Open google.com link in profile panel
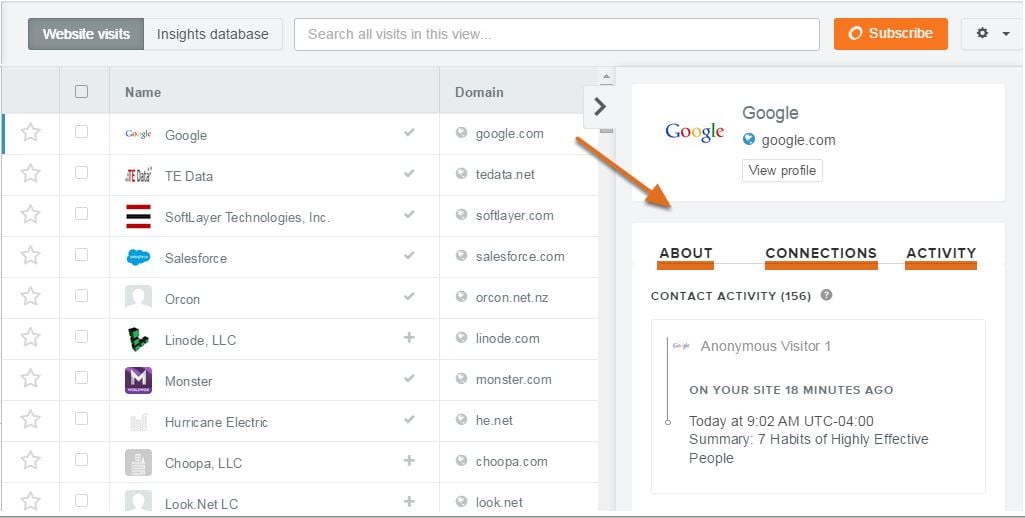The image size is (1025, 518). (798, 140)
